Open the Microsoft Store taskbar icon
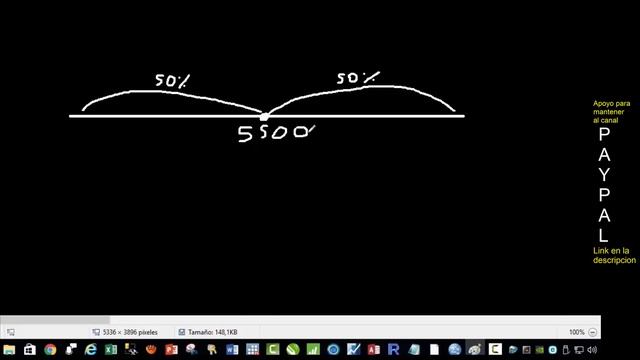 point(29,350)
